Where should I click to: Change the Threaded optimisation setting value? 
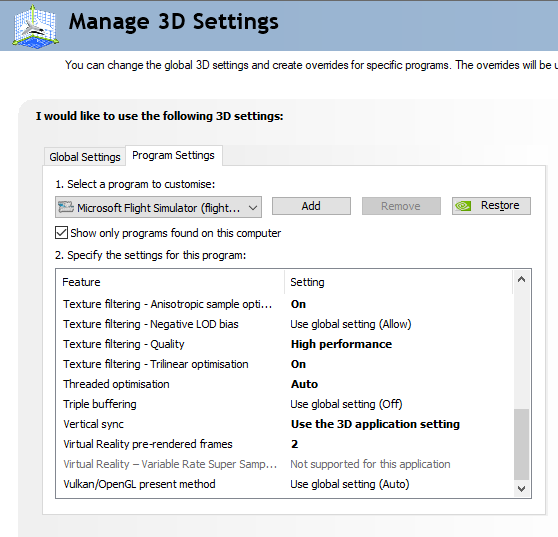(x=304, y=384)
